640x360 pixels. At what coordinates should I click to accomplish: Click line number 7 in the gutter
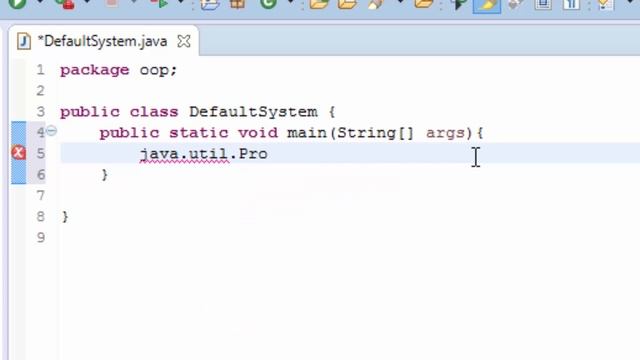[x=40, y=196]
